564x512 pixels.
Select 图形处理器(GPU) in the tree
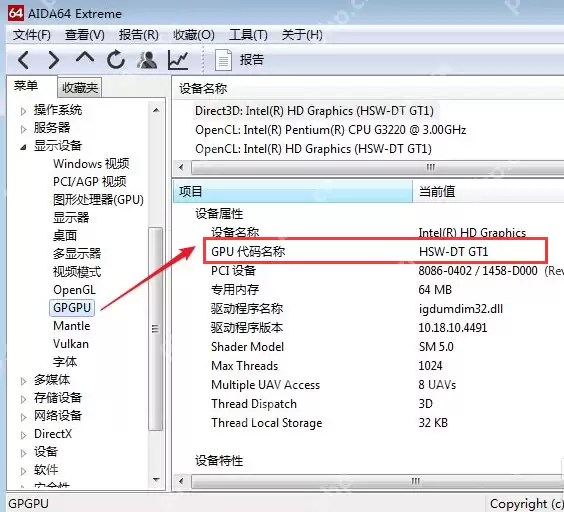pos(98,200)
